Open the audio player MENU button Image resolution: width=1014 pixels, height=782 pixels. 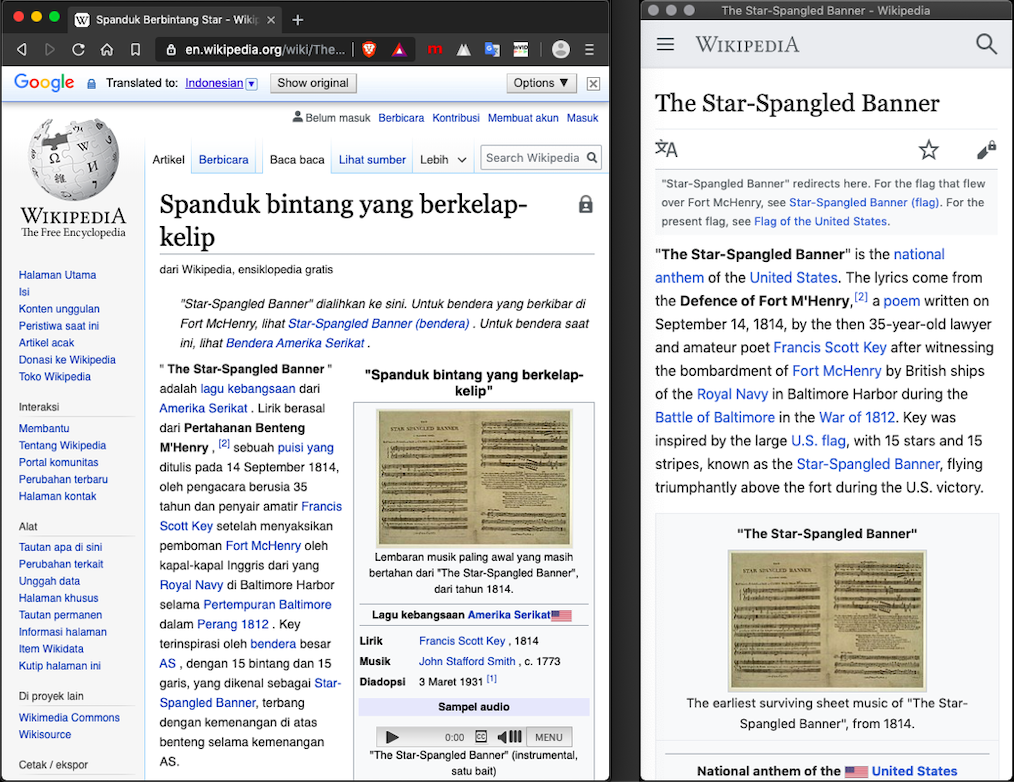click(x=549, y=737)
